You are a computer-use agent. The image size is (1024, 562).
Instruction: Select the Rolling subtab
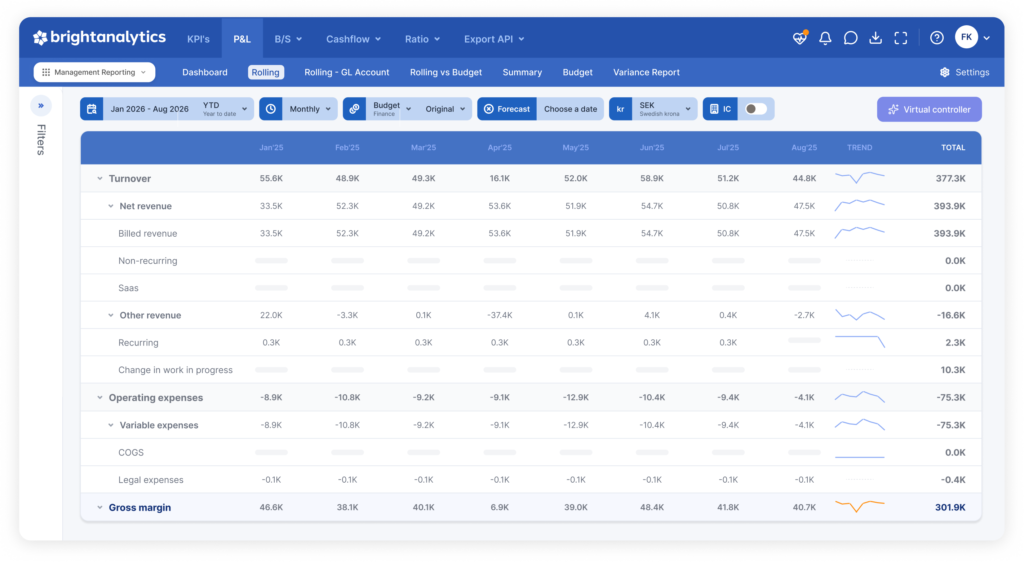[265, 72]
